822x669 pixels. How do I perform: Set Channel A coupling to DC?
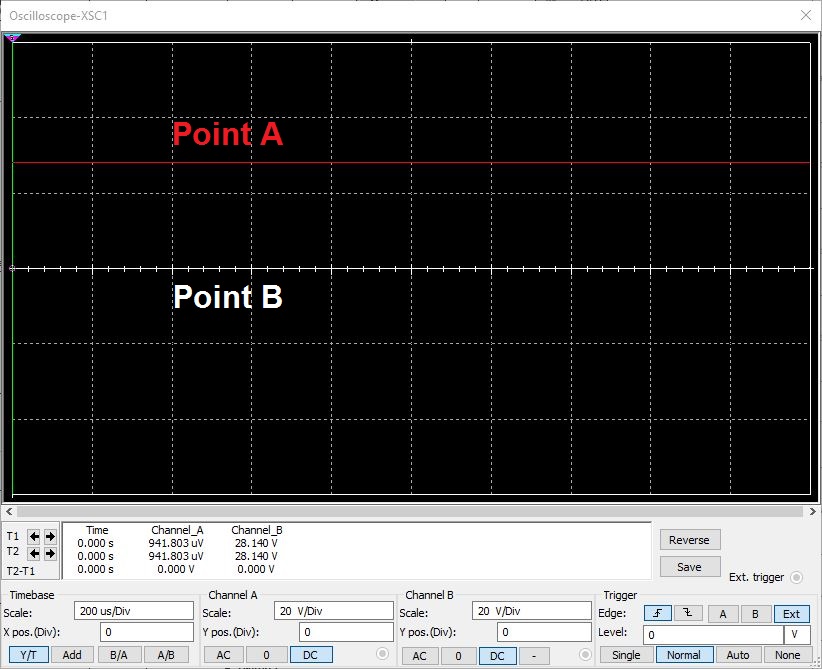[310, 655]
